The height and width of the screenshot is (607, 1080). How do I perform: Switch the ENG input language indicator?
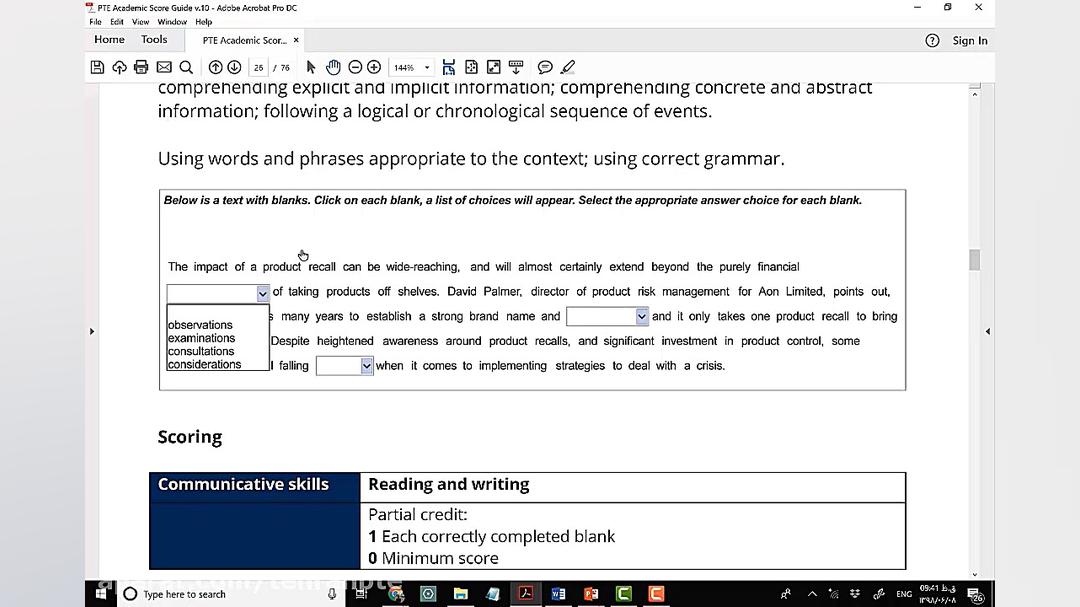click(x=904, y=594)
